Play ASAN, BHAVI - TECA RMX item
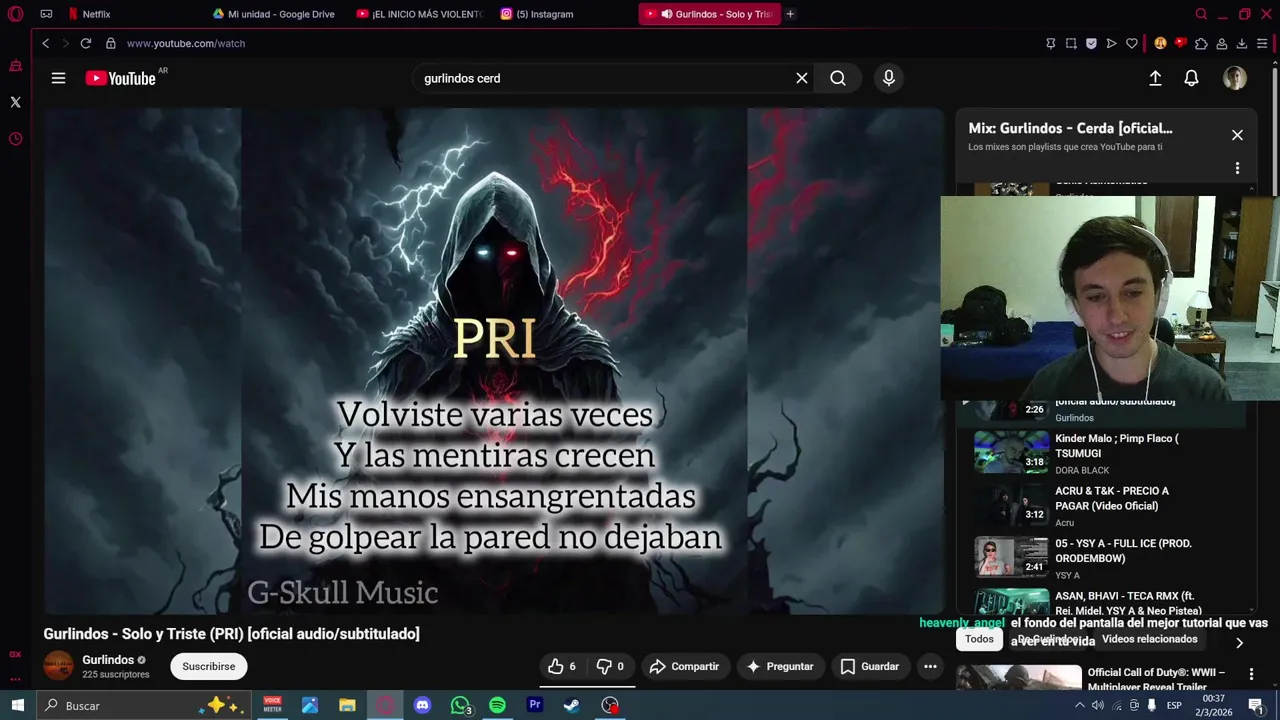 [1105, 602]
